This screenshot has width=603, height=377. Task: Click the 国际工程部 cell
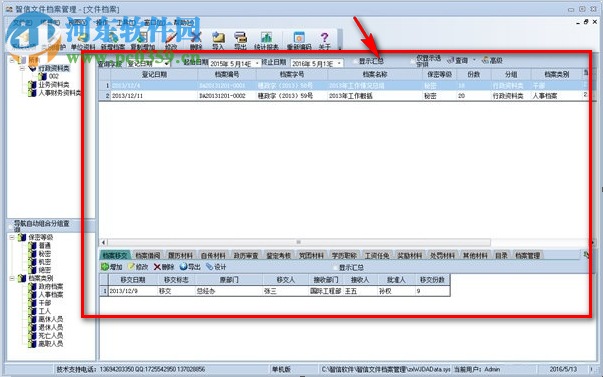326,291
